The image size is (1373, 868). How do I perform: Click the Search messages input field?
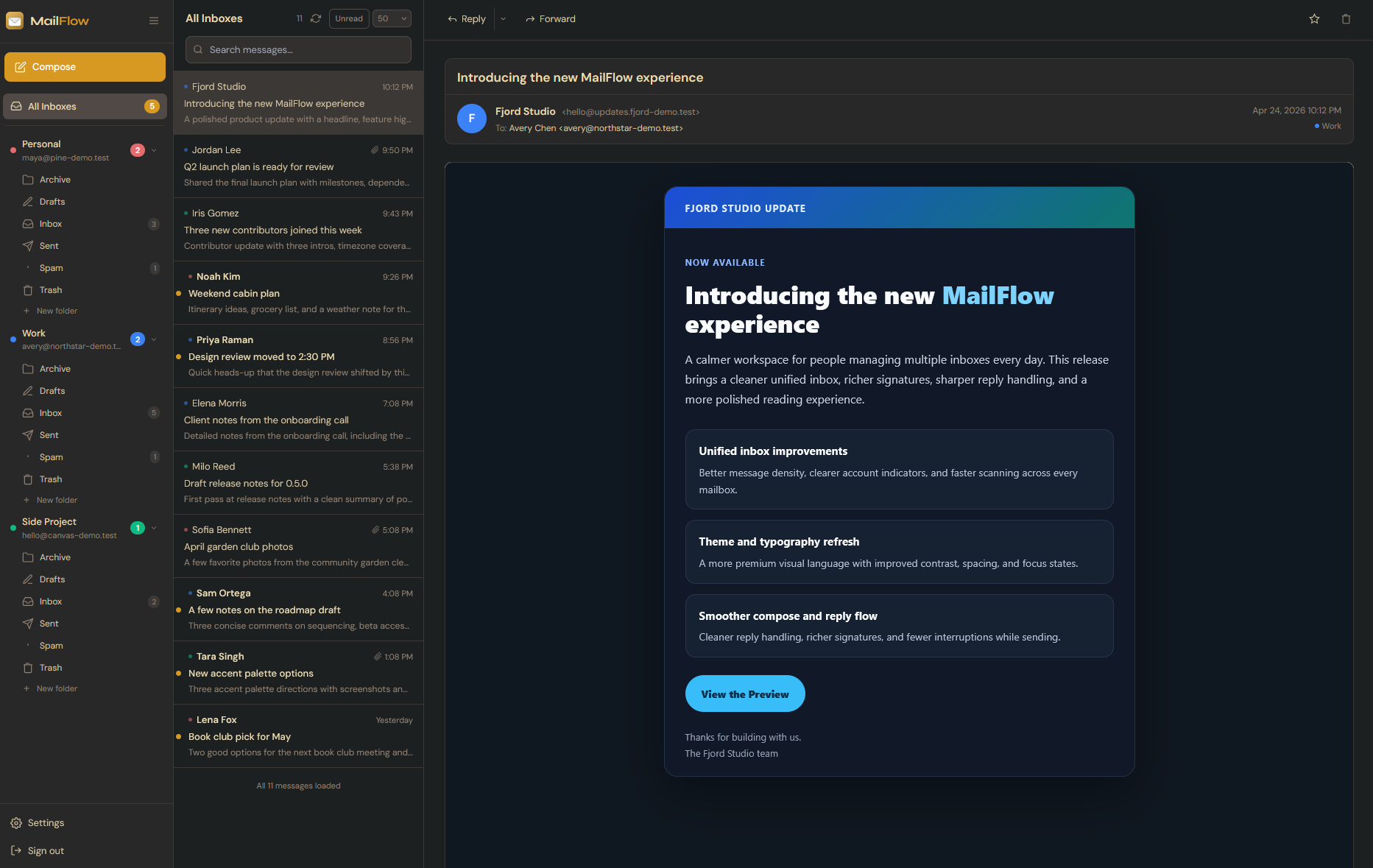click(297, 49)
